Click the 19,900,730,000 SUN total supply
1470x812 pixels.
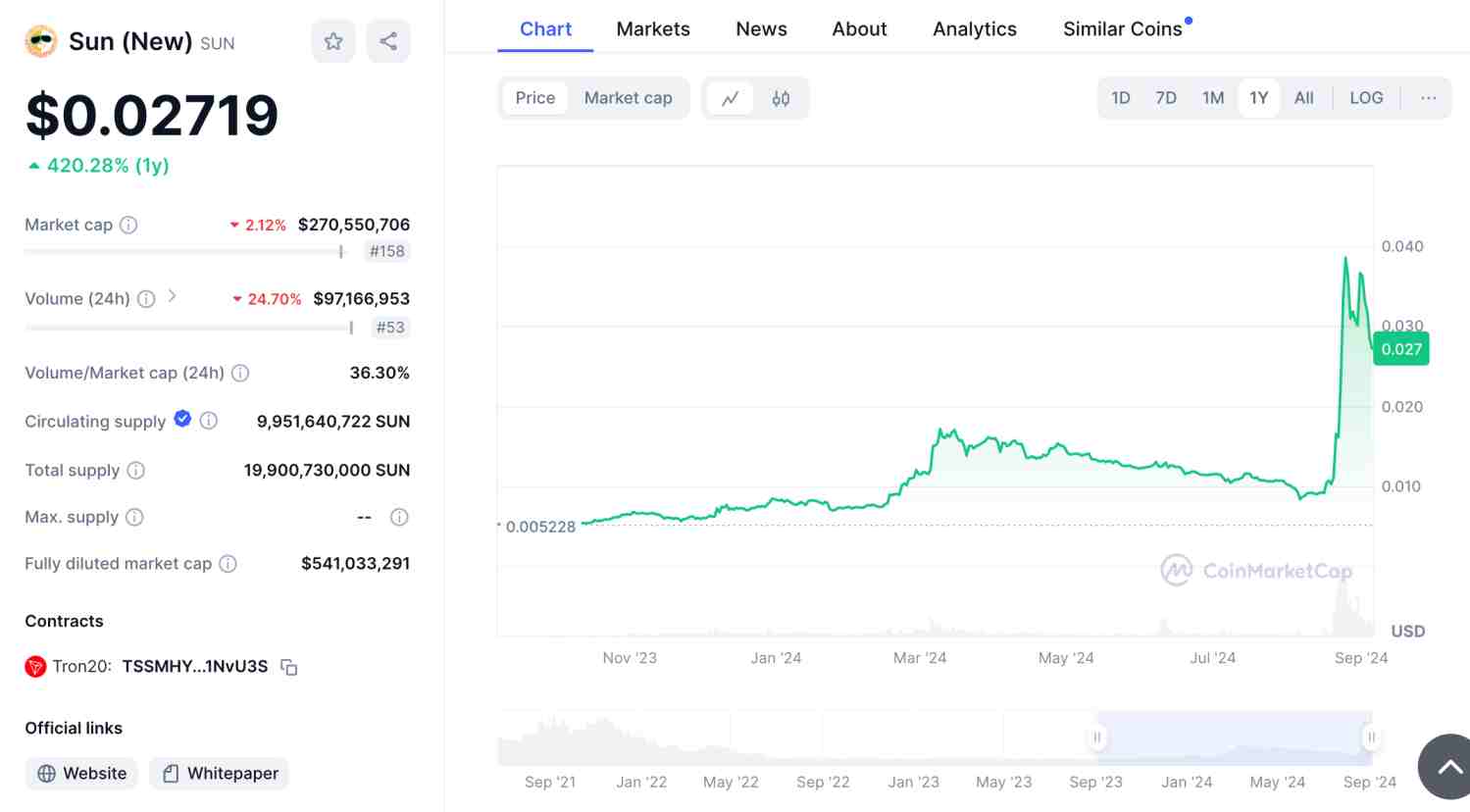[328, 471]
